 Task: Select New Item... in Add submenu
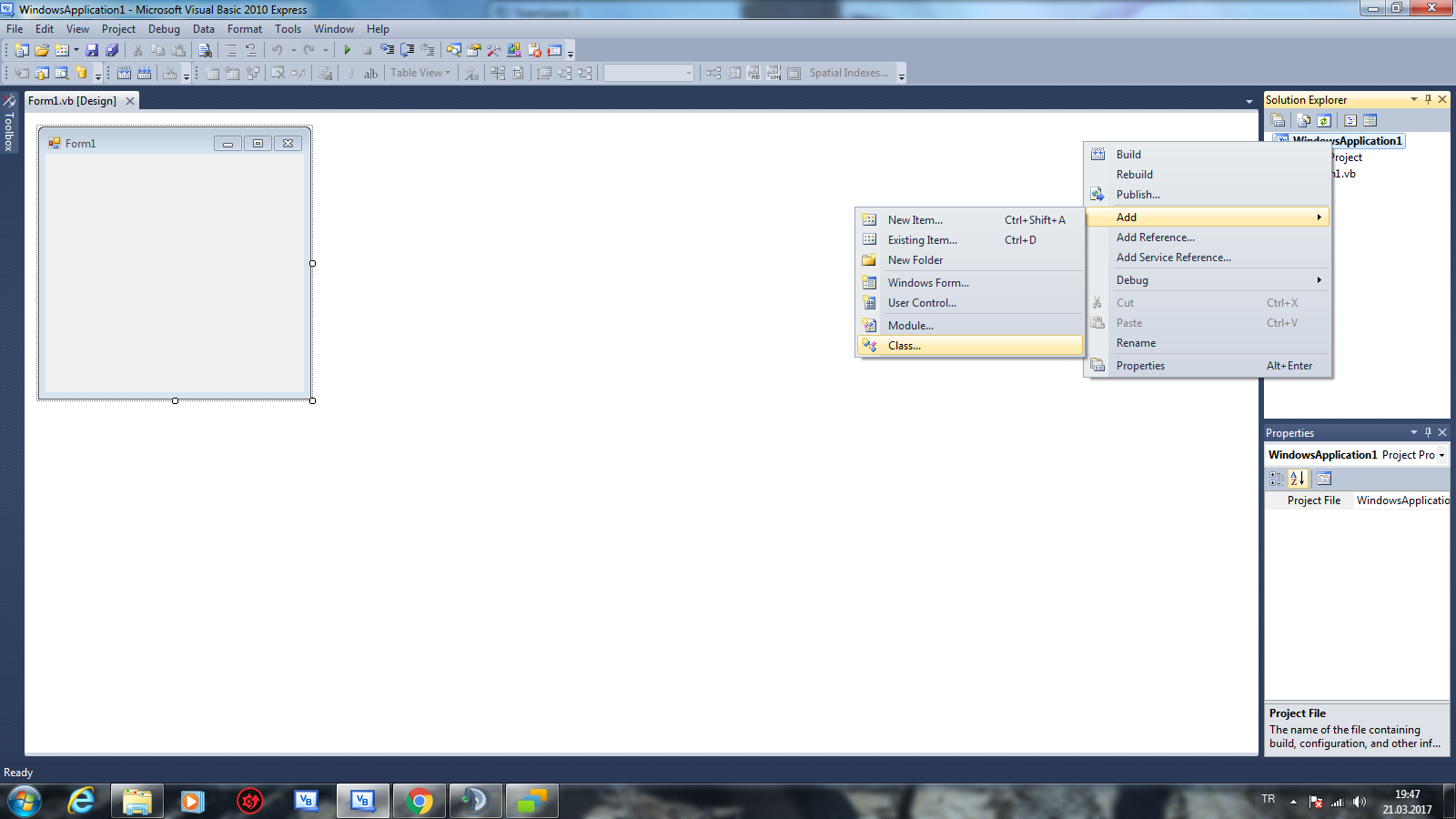coord(970,220)
